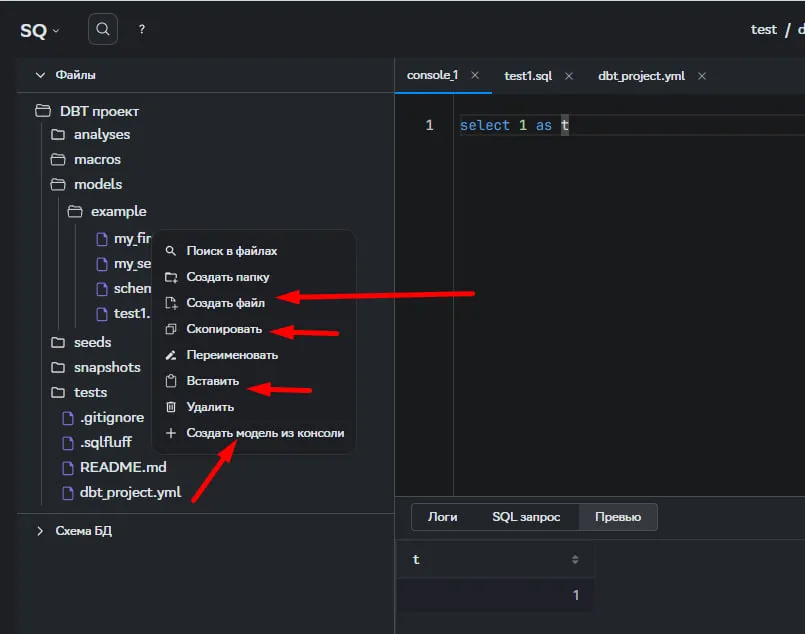Viewport: 805px width, 634px height.
Task: Close the dbt_project.yml tab
Action: pyautogui.click(x=702, y=76)
